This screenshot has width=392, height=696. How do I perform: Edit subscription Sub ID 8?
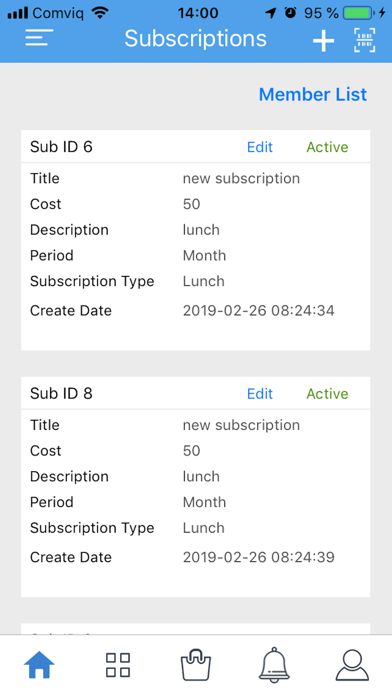(x=260, y=394)
